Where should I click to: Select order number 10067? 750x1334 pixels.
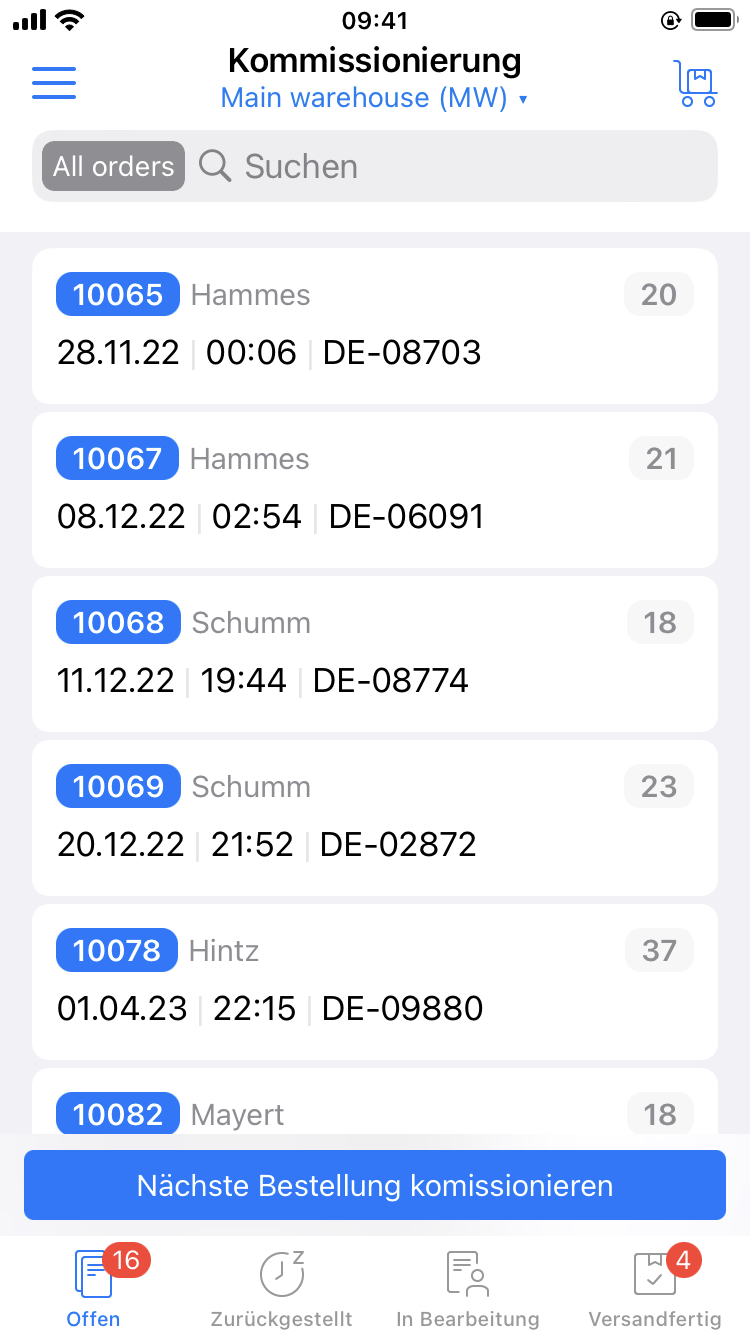coord(118,459)
